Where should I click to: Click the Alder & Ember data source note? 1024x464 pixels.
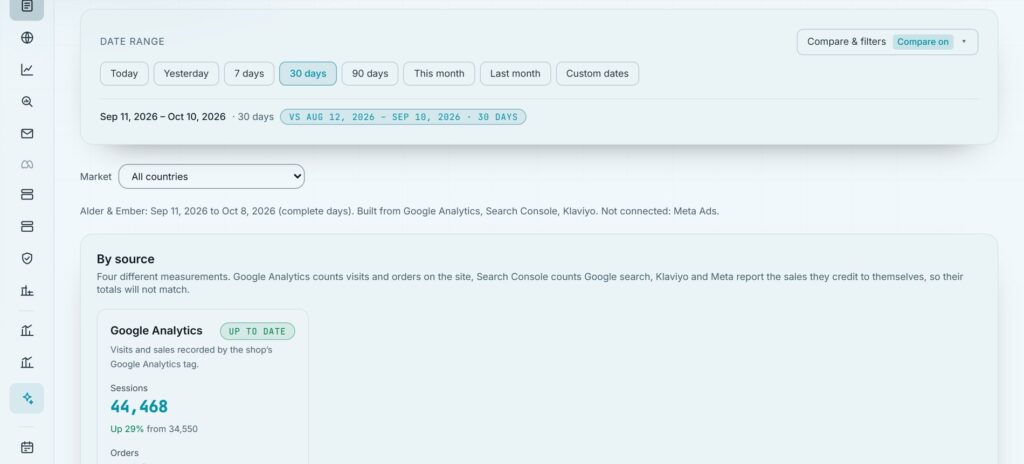tap(399, 211)
